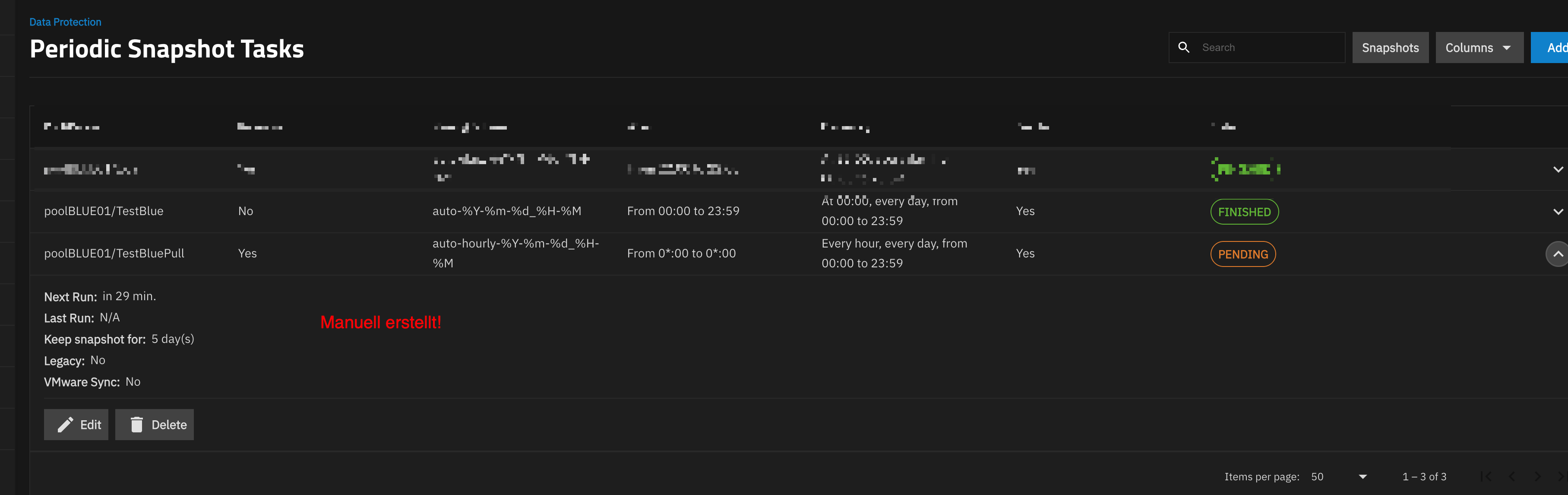This screenshot has width=1568, height=495.
Task: Expand the poolBLUE01/TestBlue row details
Action: (1557, 212)
